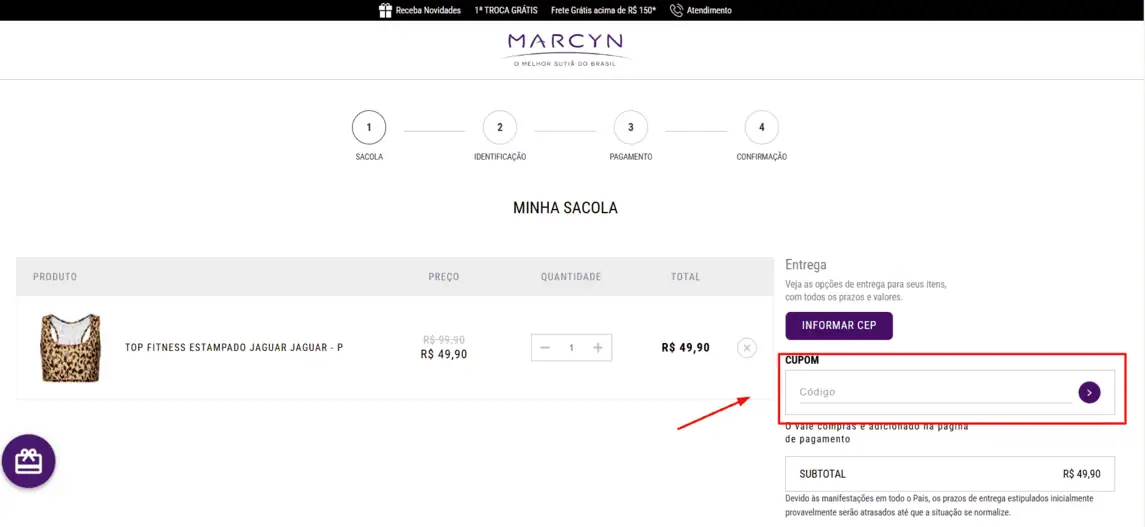Screen dimensions: 1145x527
Task: Open the Receba Novidades link
Action: (x=428, y=10)
